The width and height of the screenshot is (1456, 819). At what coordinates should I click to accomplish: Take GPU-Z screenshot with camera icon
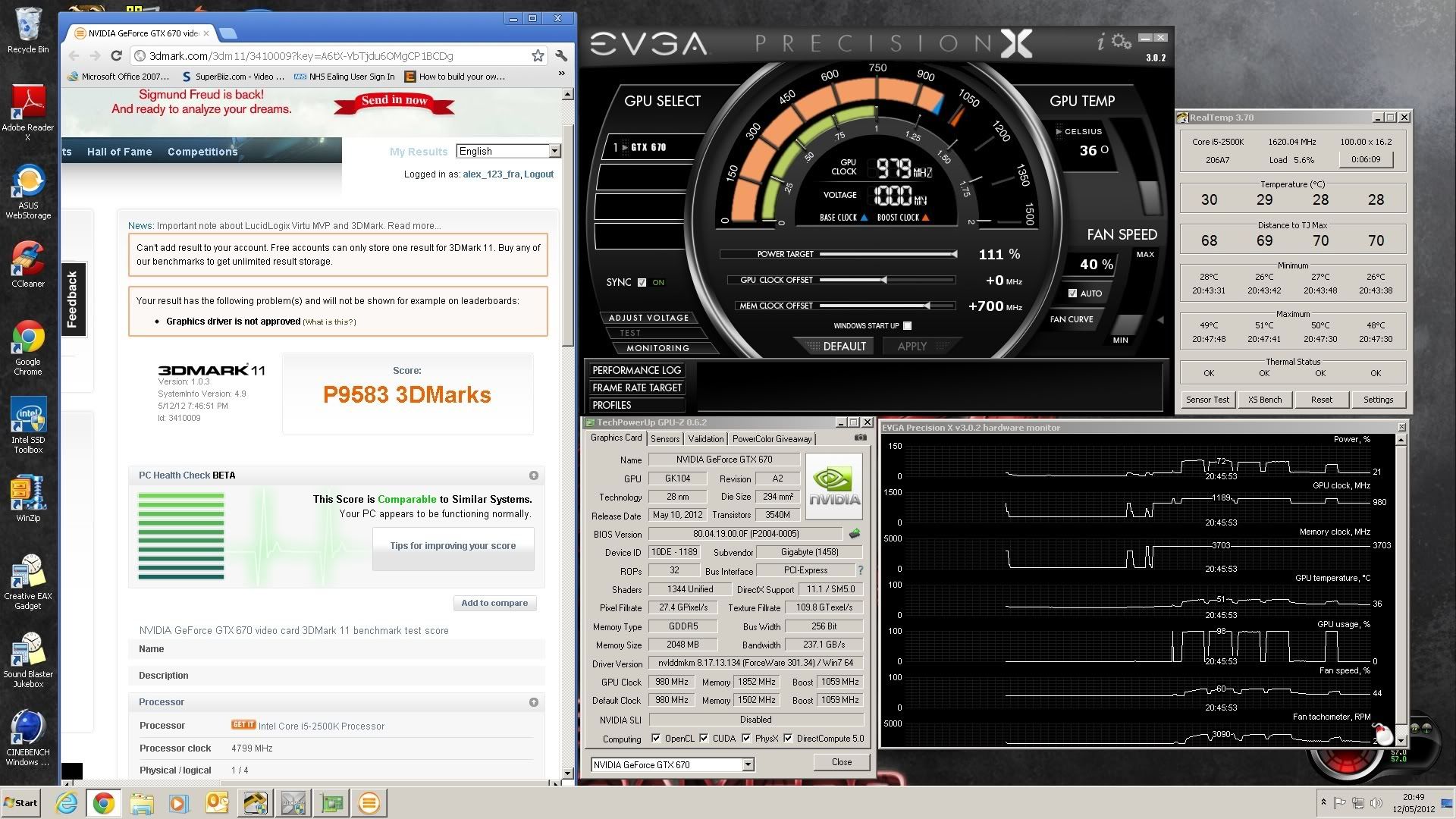861,438
